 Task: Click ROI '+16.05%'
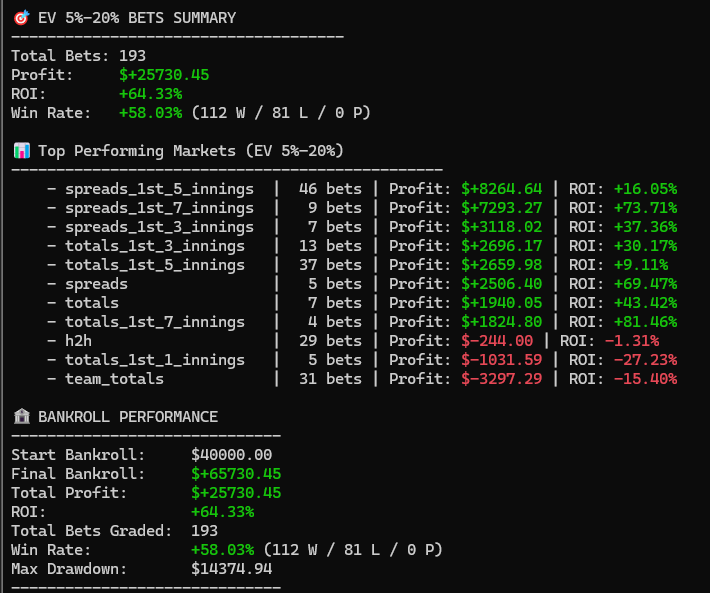[645, 189]
